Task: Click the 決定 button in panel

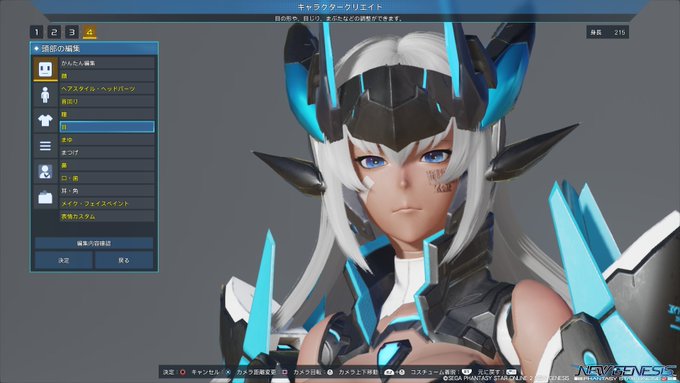Action: point(64,260)
